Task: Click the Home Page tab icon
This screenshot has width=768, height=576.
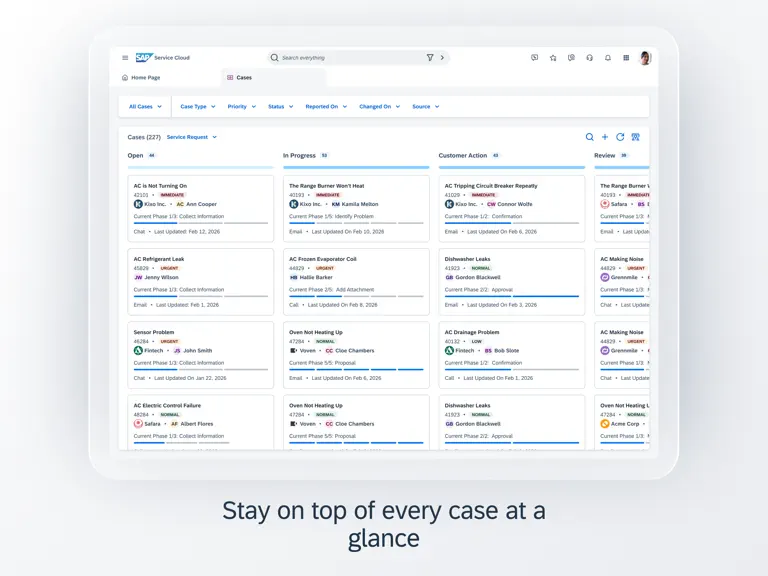Action: pos(125,77)
